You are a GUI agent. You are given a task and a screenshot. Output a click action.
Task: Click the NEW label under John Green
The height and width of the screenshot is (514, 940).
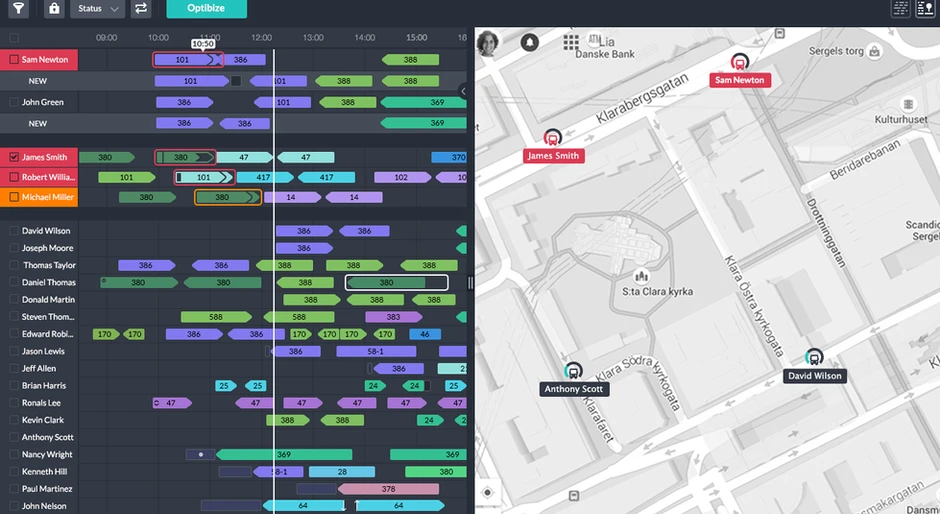(37, 124)
